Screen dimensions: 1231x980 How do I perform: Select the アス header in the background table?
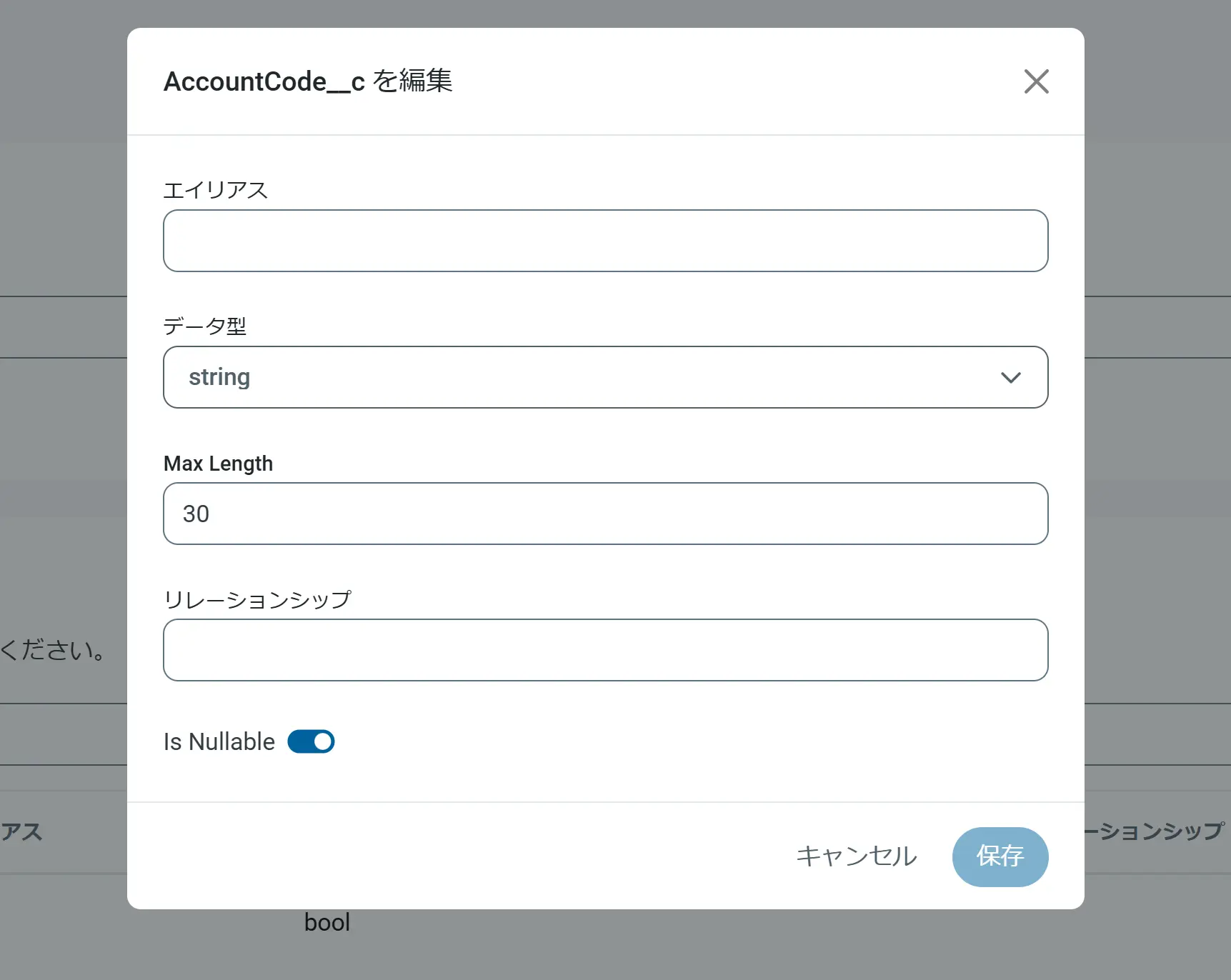(x=21, y=831)
